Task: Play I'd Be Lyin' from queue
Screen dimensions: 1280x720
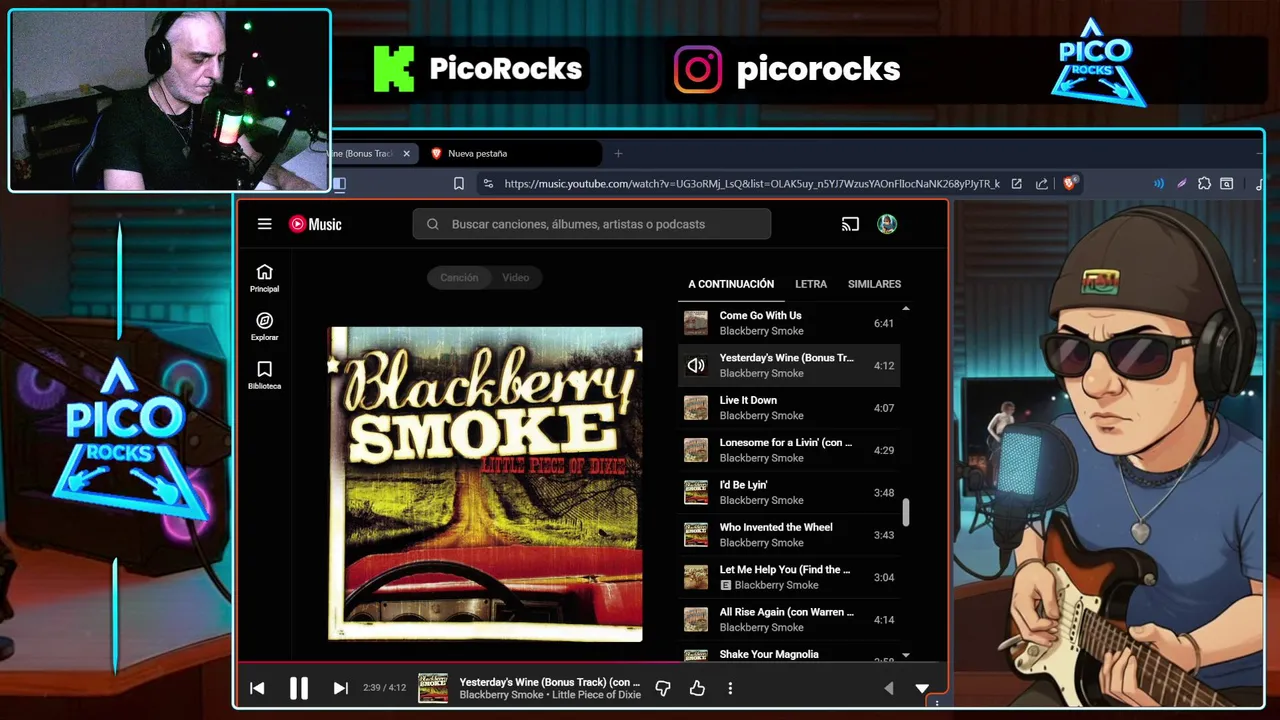Action: (x=789, y=492)
